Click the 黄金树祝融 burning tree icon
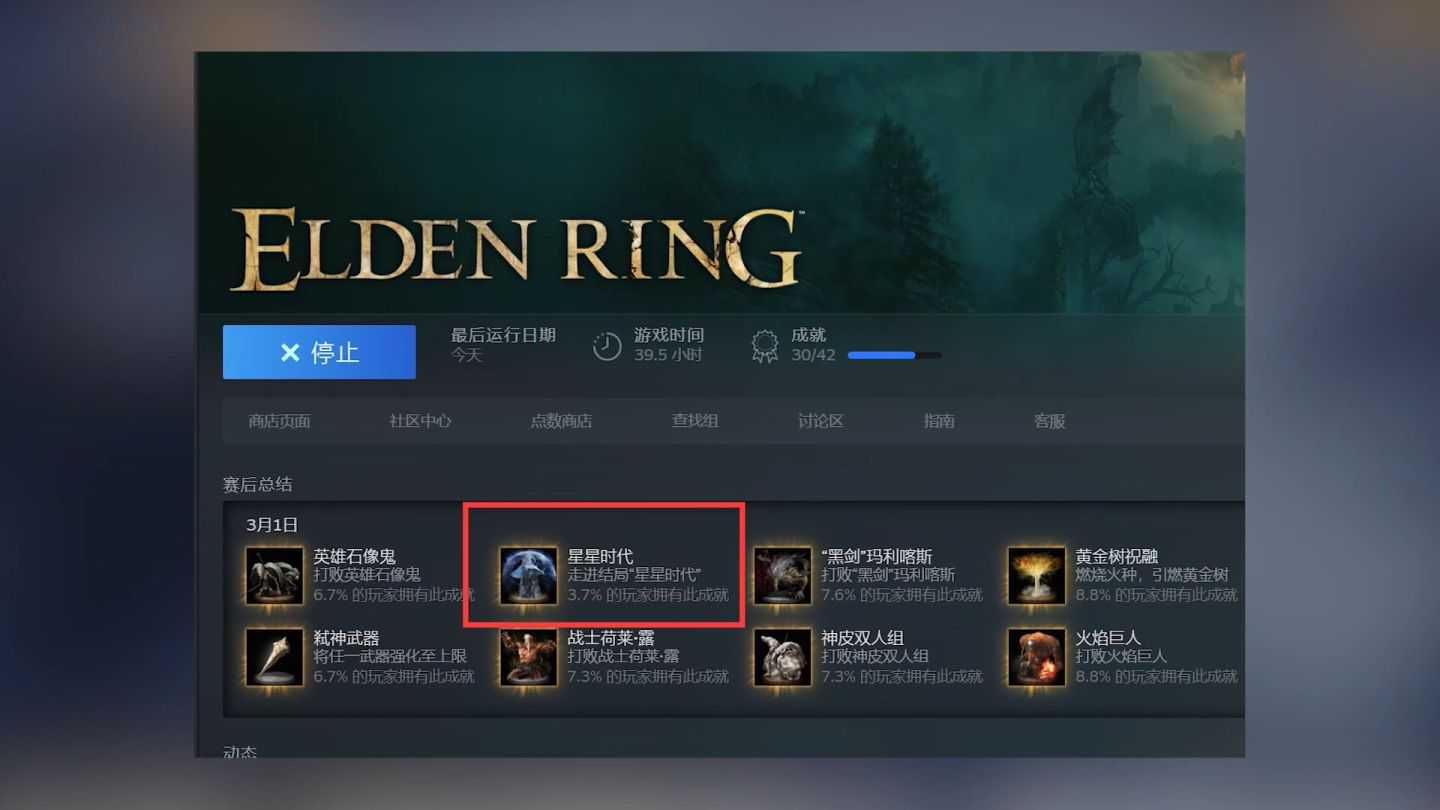Screen dimensions: 1440x810 pyautogui.click(x=1036, y=576)
